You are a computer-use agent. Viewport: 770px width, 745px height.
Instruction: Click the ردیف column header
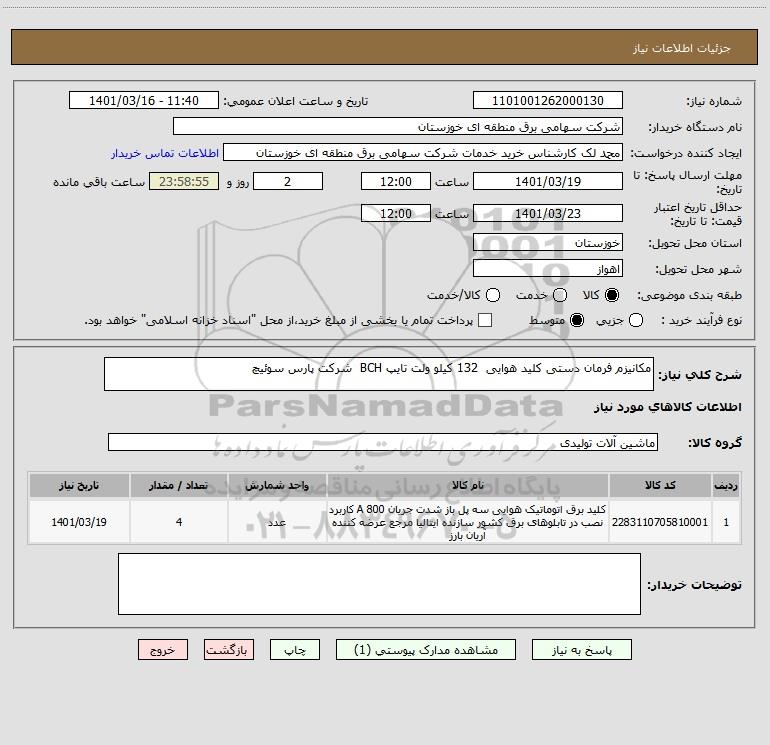coord(726,485)
